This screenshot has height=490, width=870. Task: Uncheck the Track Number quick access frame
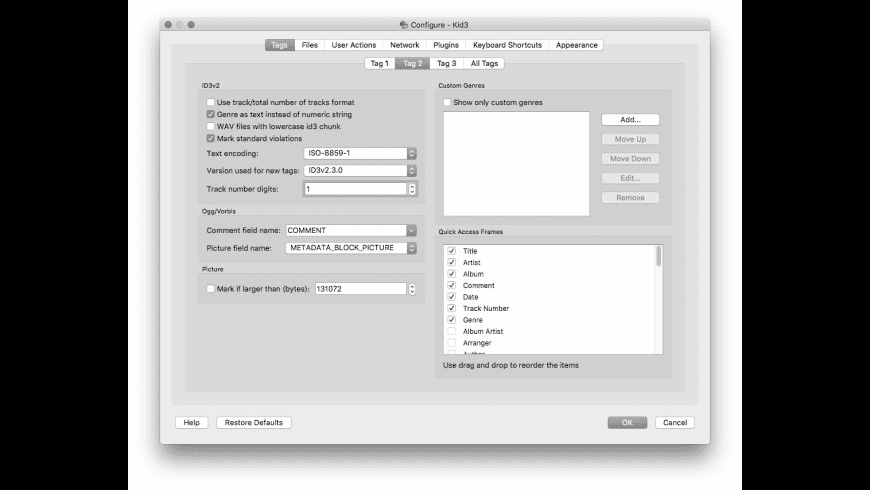pyautogui.click(x=452, y=308)
